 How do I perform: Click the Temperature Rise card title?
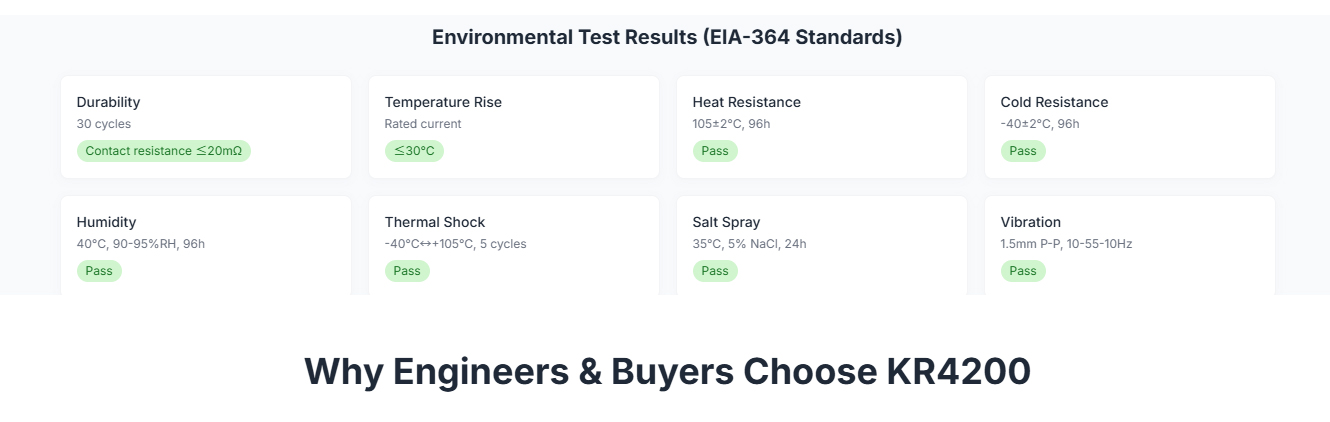[x=443, y=102]
